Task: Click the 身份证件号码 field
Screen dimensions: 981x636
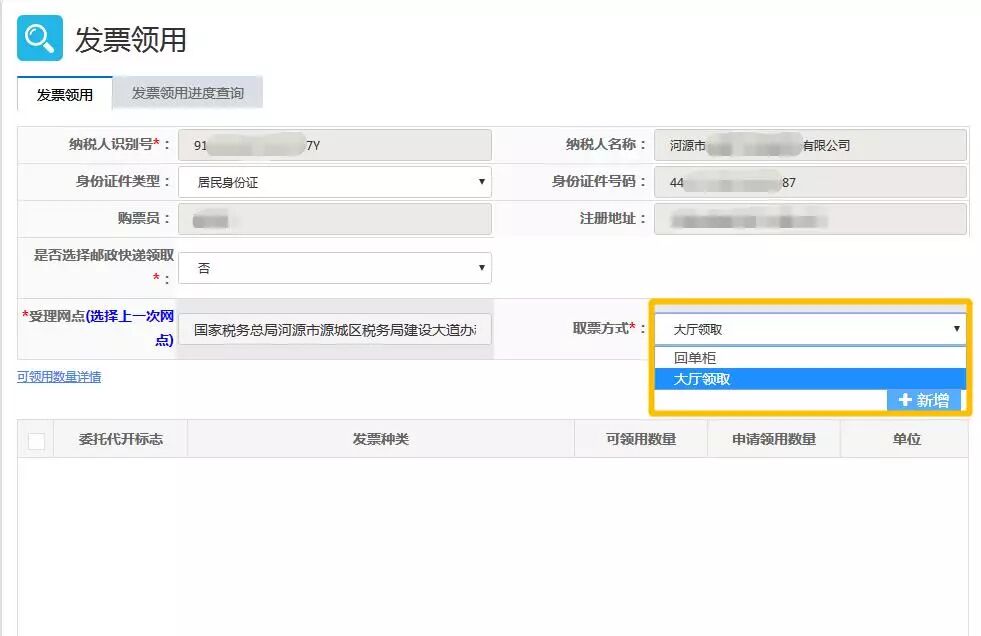Action: (812, 181)
